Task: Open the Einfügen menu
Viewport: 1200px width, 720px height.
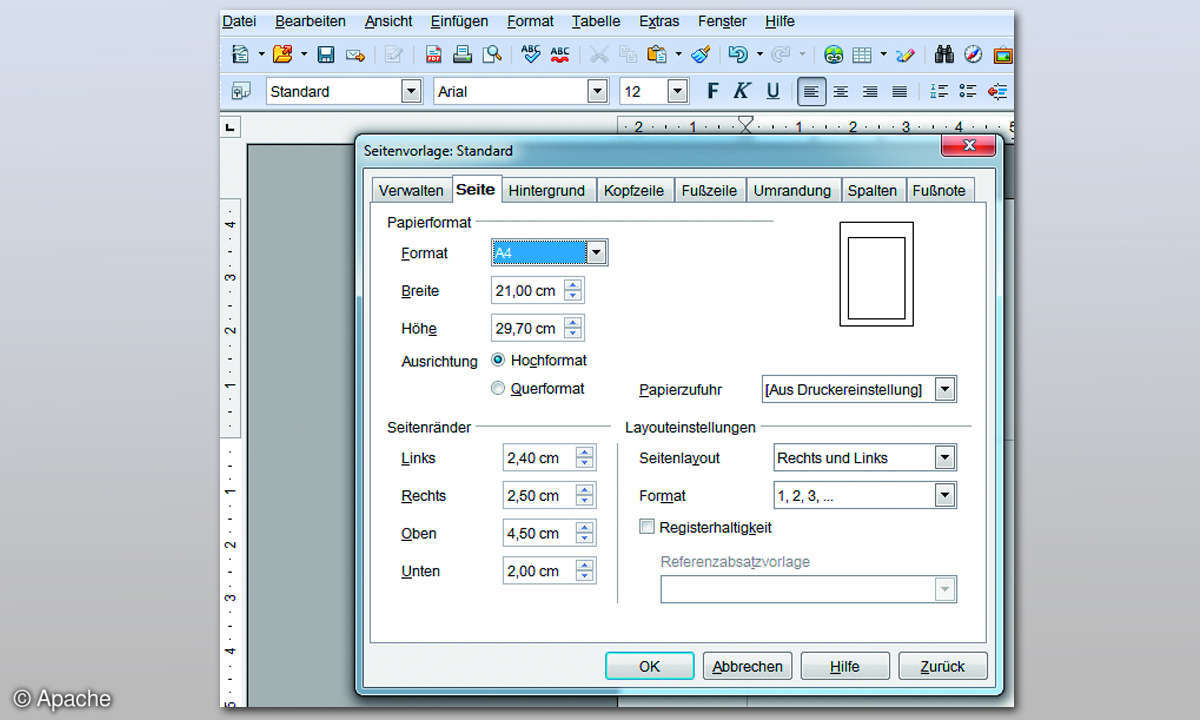Action: pos(460,21)
